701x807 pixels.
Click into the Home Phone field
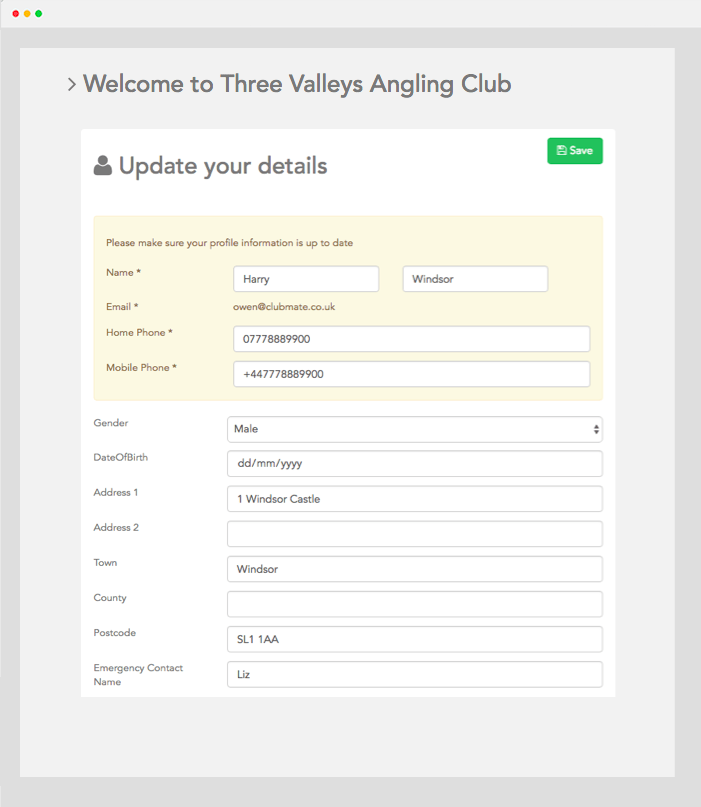pyautogui.click(x=411, y=339)
